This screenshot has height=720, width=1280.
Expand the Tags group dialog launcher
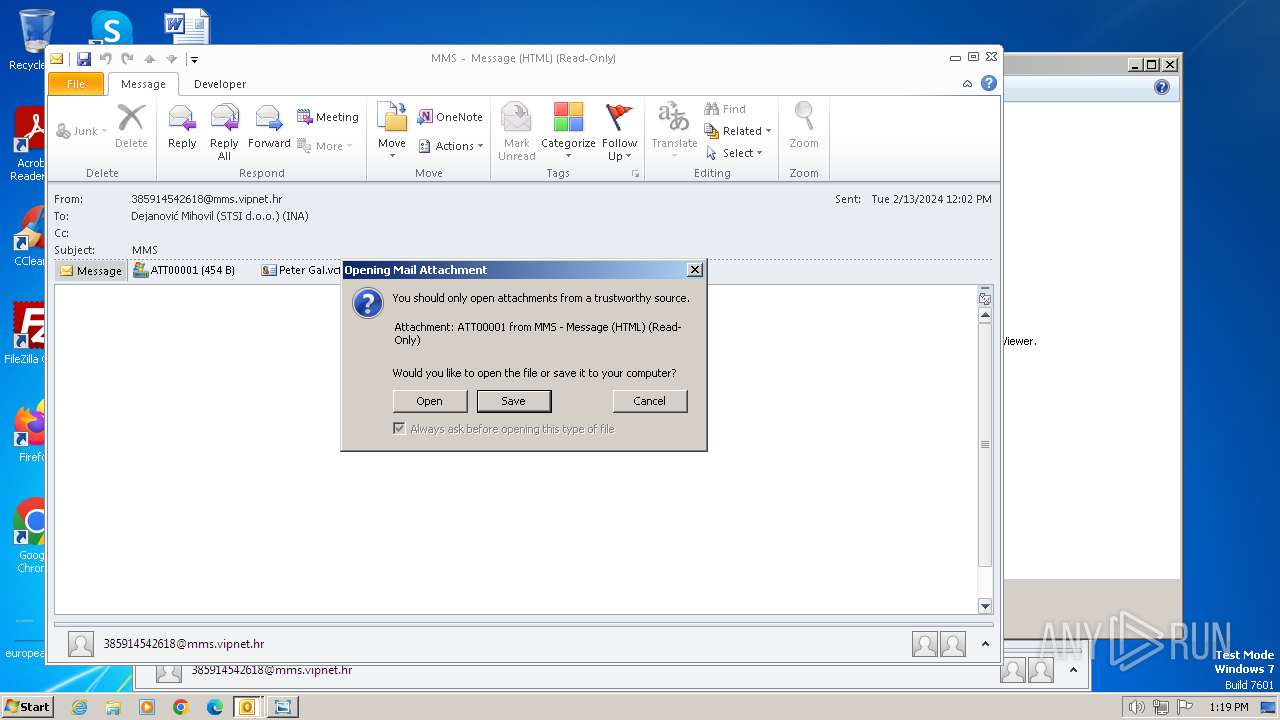point(635,174)
